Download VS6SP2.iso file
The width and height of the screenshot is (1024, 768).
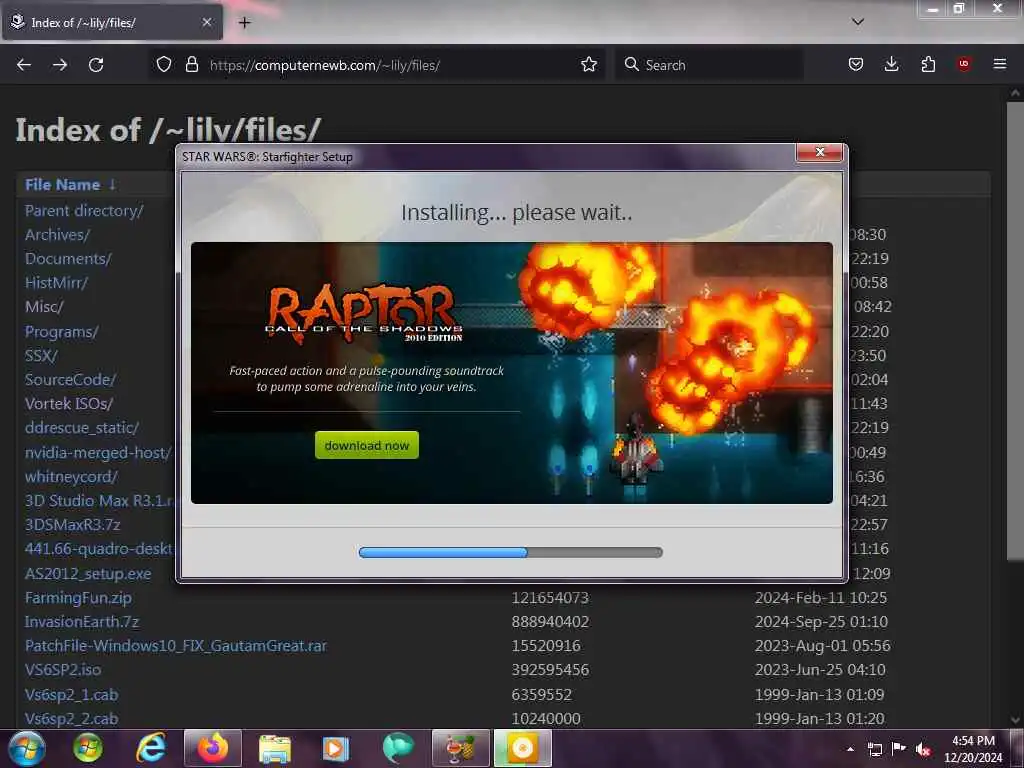(63, 670)
